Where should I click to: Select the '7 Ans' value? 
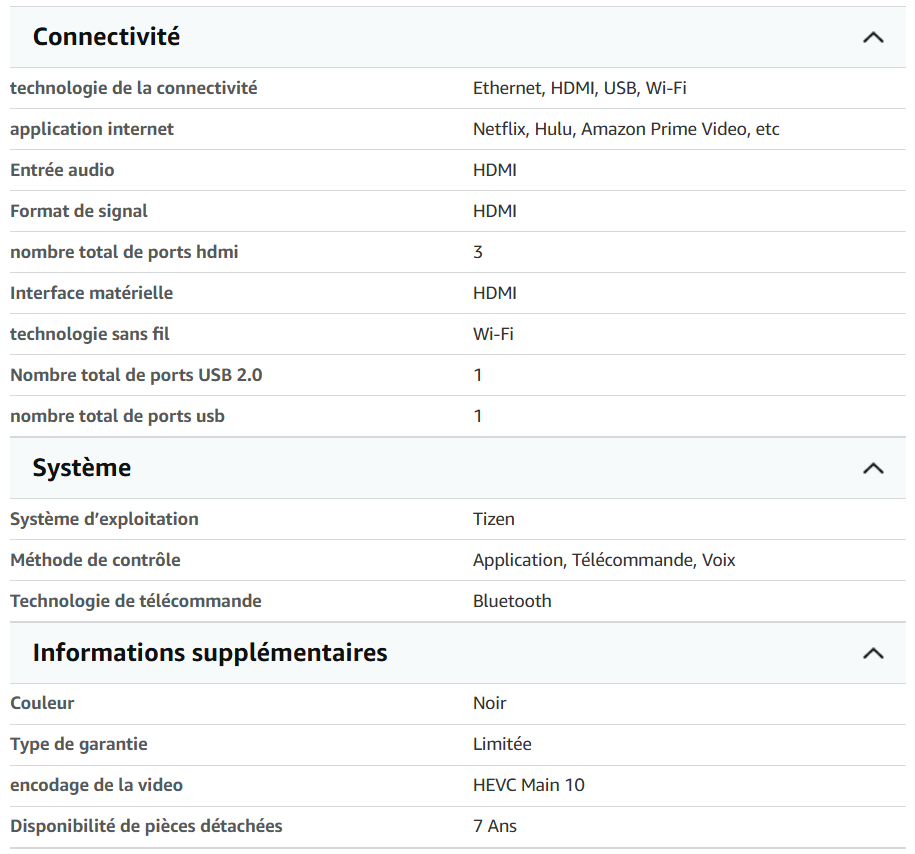point(495,826)
